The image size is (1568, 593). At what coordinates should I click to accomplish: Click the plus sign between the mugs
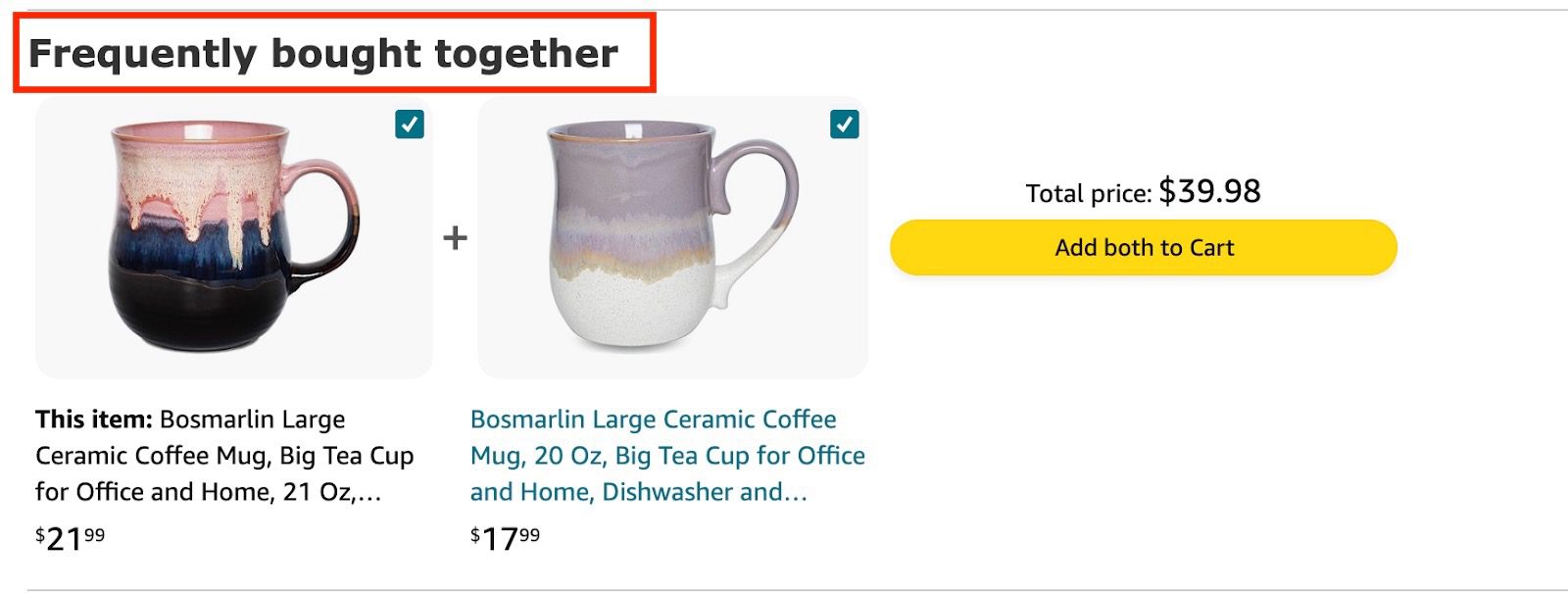tap(455, 238)
